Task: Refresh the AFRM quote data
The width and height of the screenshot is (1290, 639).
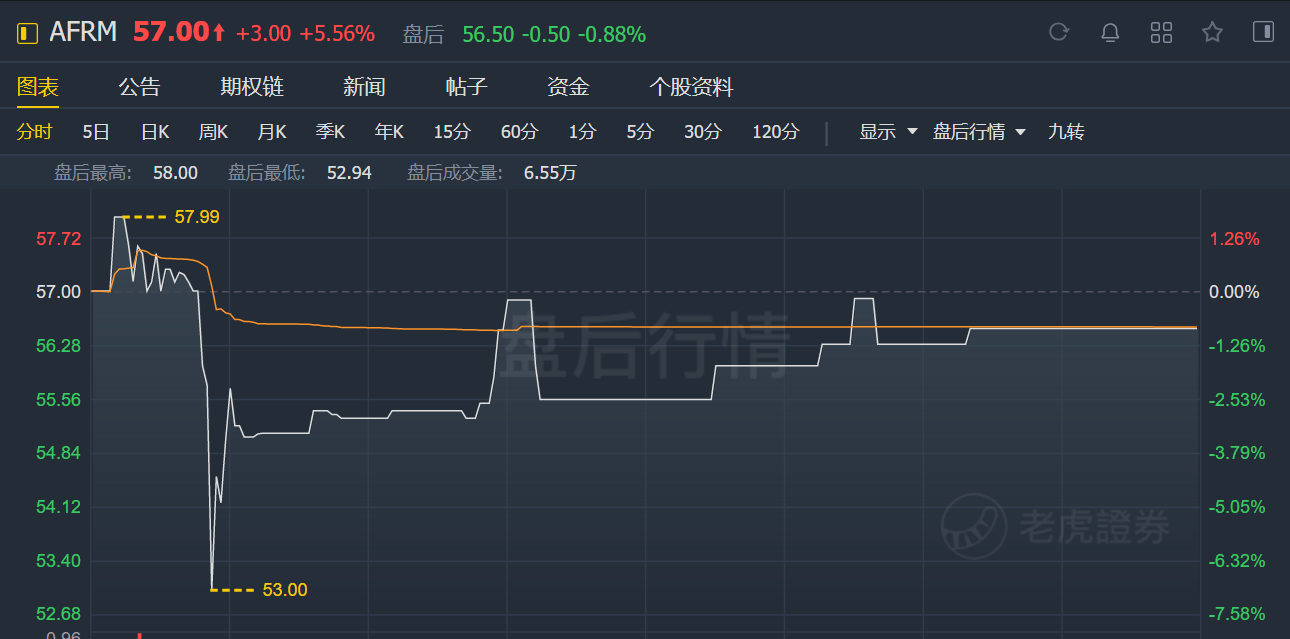Action: coord(1059,32)
